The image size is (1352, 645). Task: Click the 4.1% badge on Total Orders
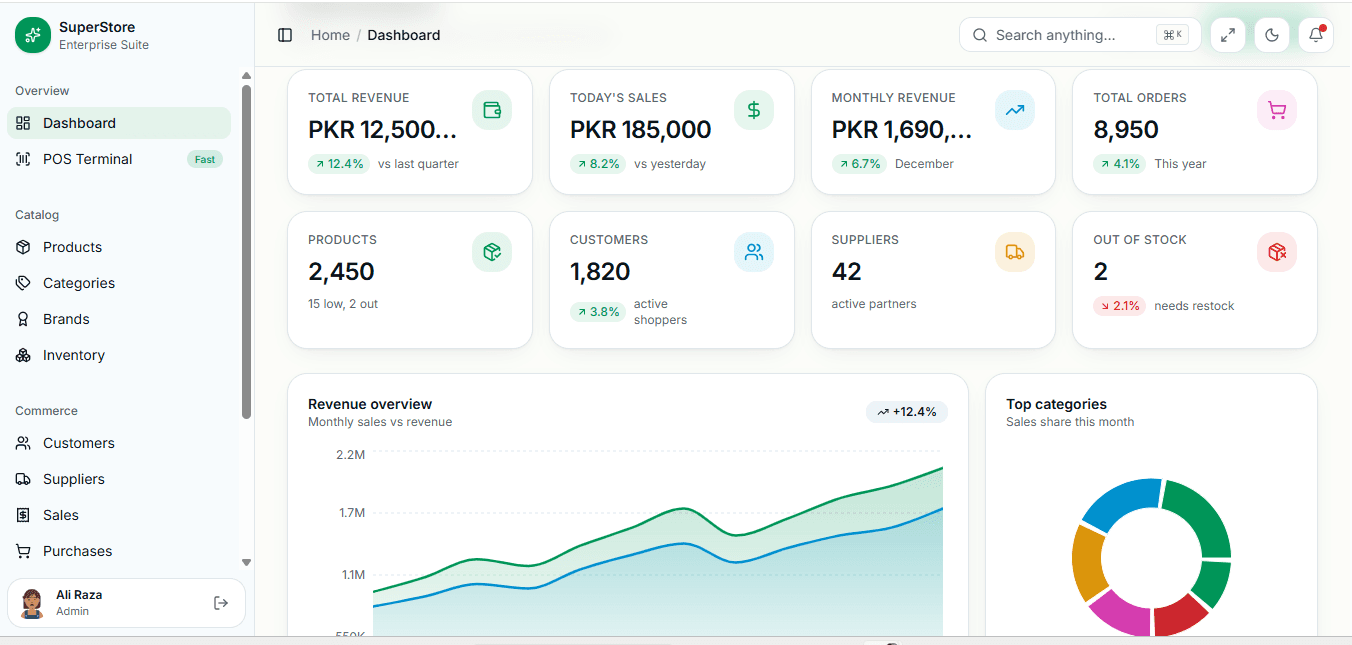[x=1120, y=164]
